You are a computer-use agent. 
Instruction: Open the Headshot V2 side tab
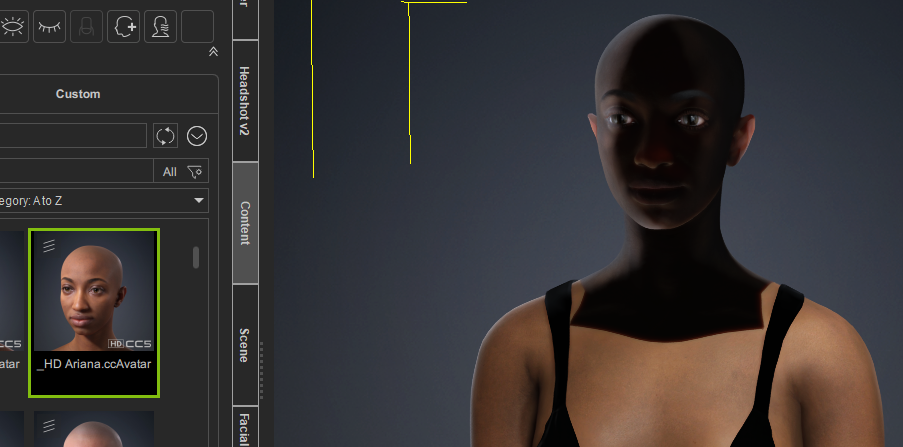[245, 101]
